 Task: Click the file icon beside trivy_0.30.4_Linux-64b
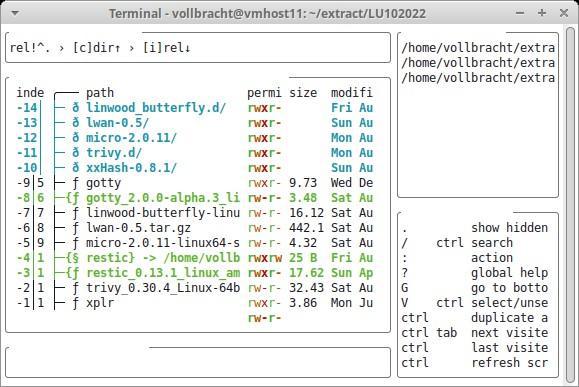click(x=76, y=288)
